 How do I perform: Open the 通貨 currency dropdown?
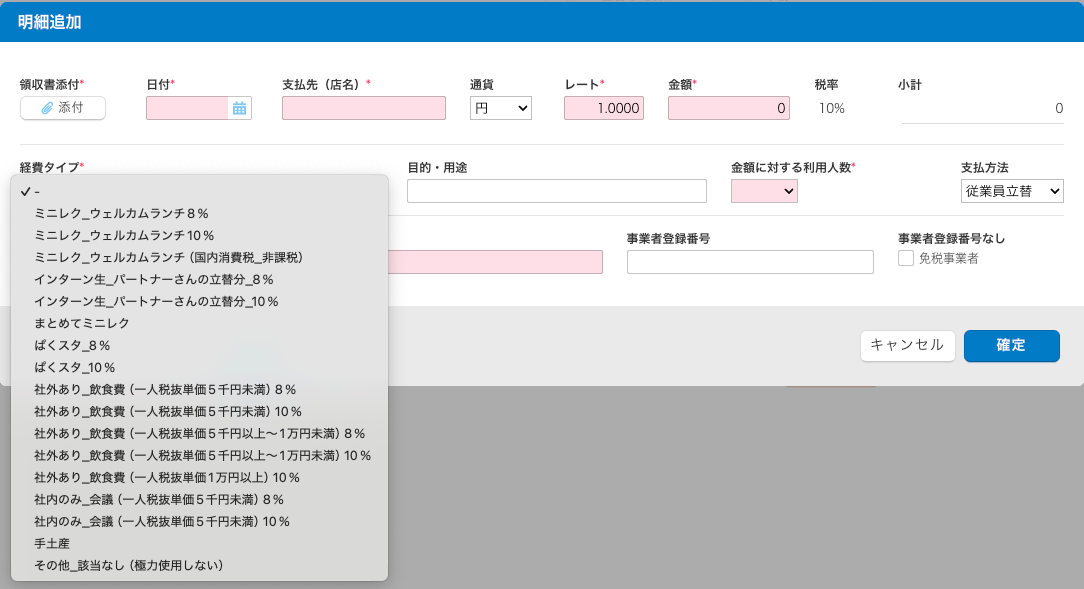tap(500, 108)
